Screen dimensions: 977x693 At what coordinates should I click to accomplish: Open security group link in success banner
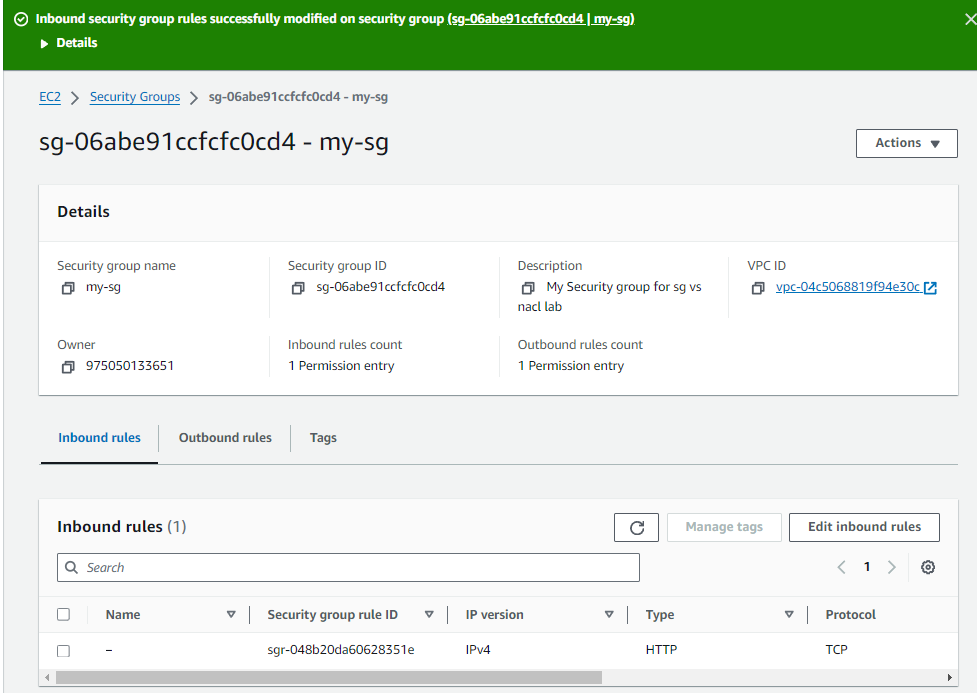click(x=541, y=19)
